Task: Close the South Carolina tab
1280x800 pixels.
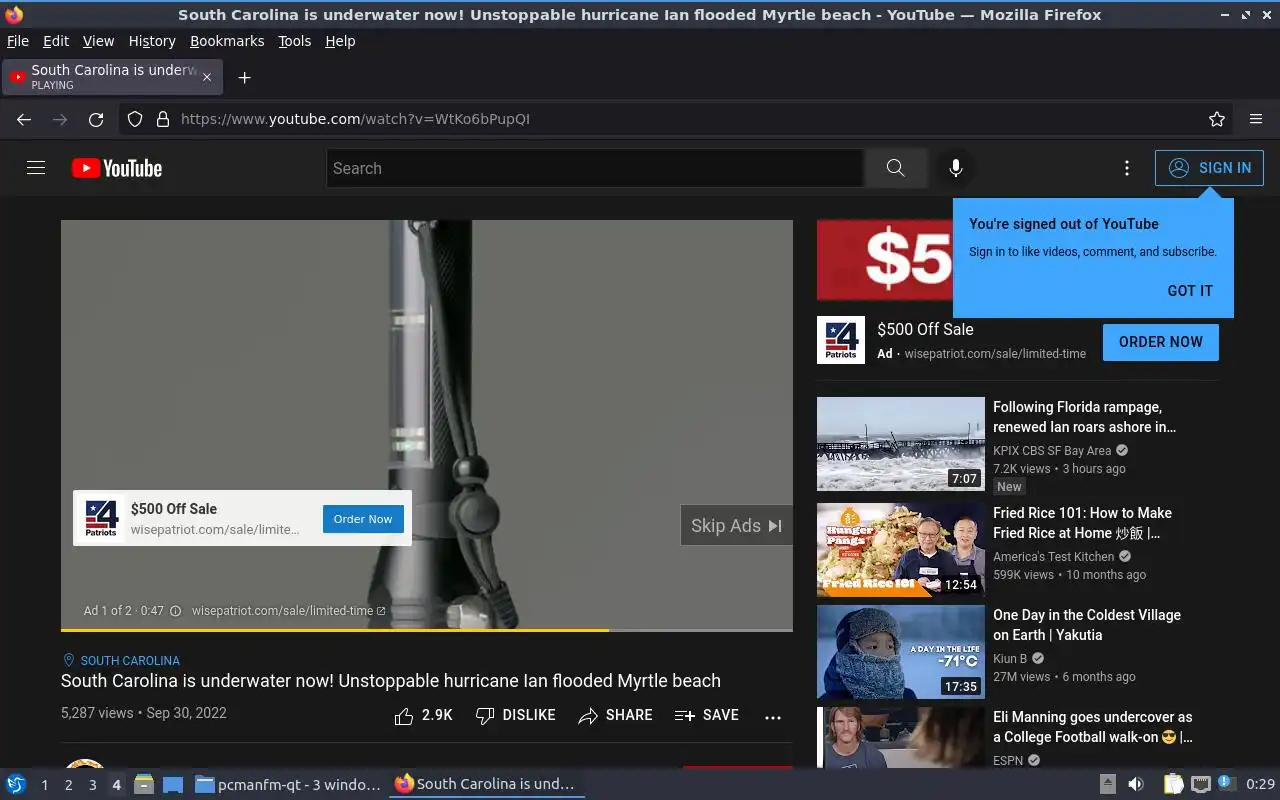Action: pos(207,77)
